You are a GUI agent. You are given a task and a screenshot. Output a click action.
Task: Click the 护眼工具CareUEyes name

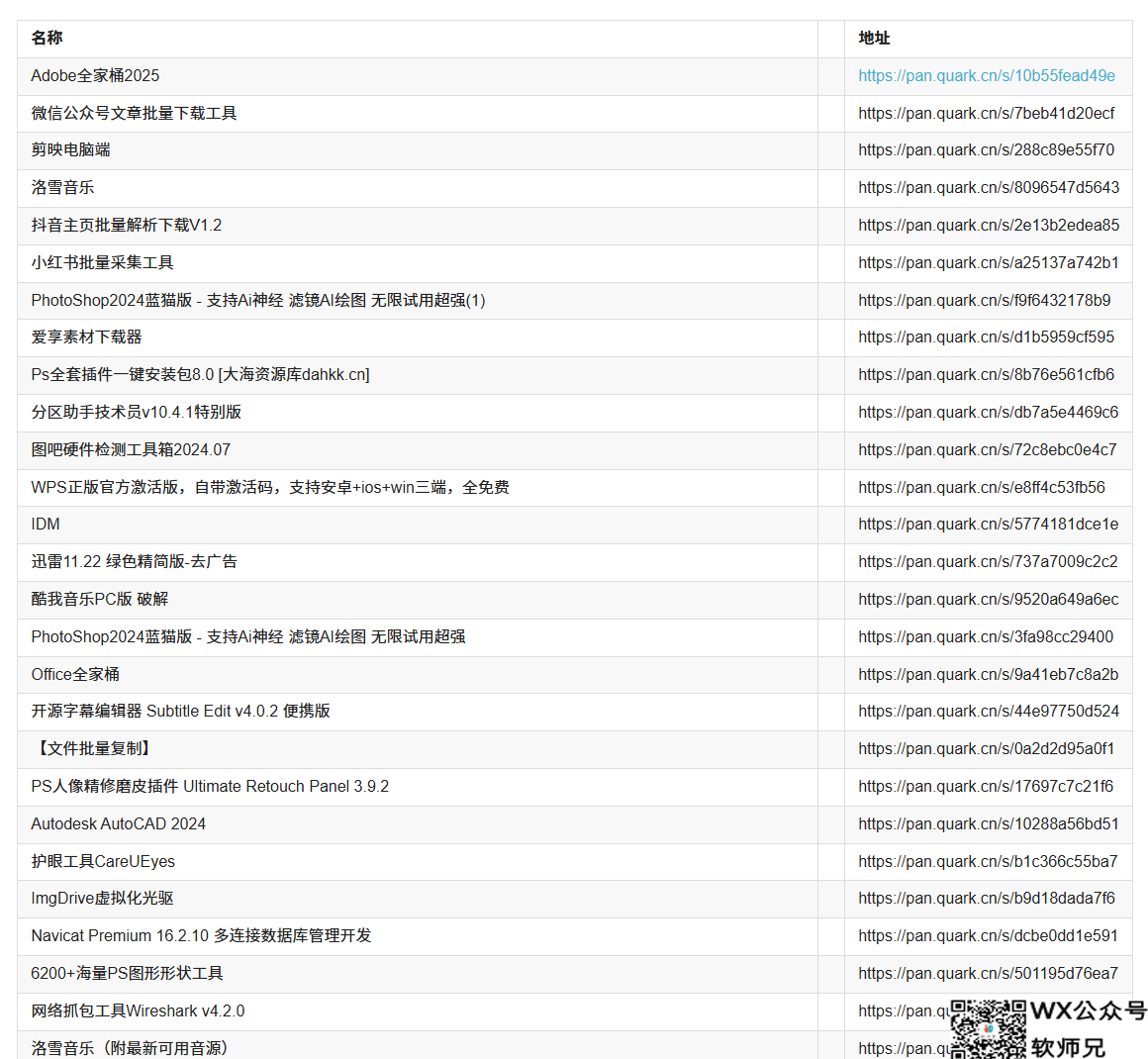(x=103, y=862)
